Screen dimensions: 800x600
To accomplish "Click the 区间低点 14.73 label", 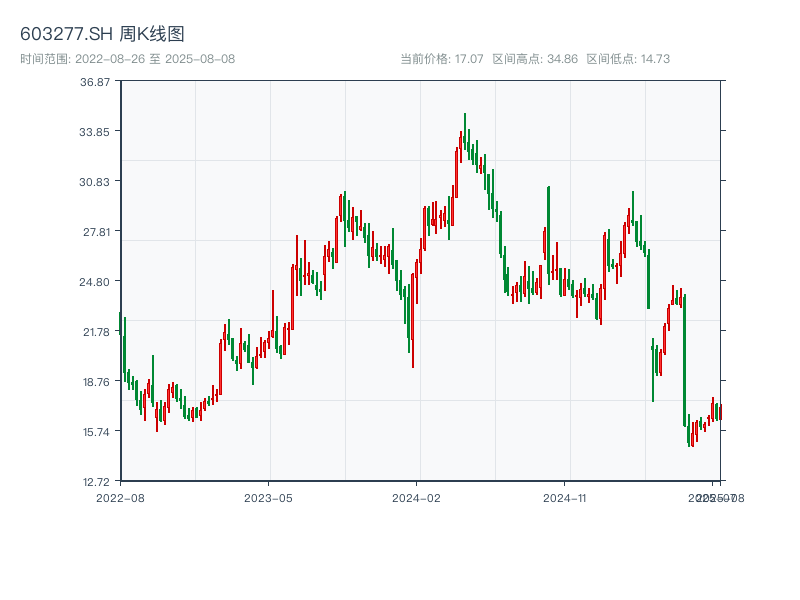I will tap(628, 59).
